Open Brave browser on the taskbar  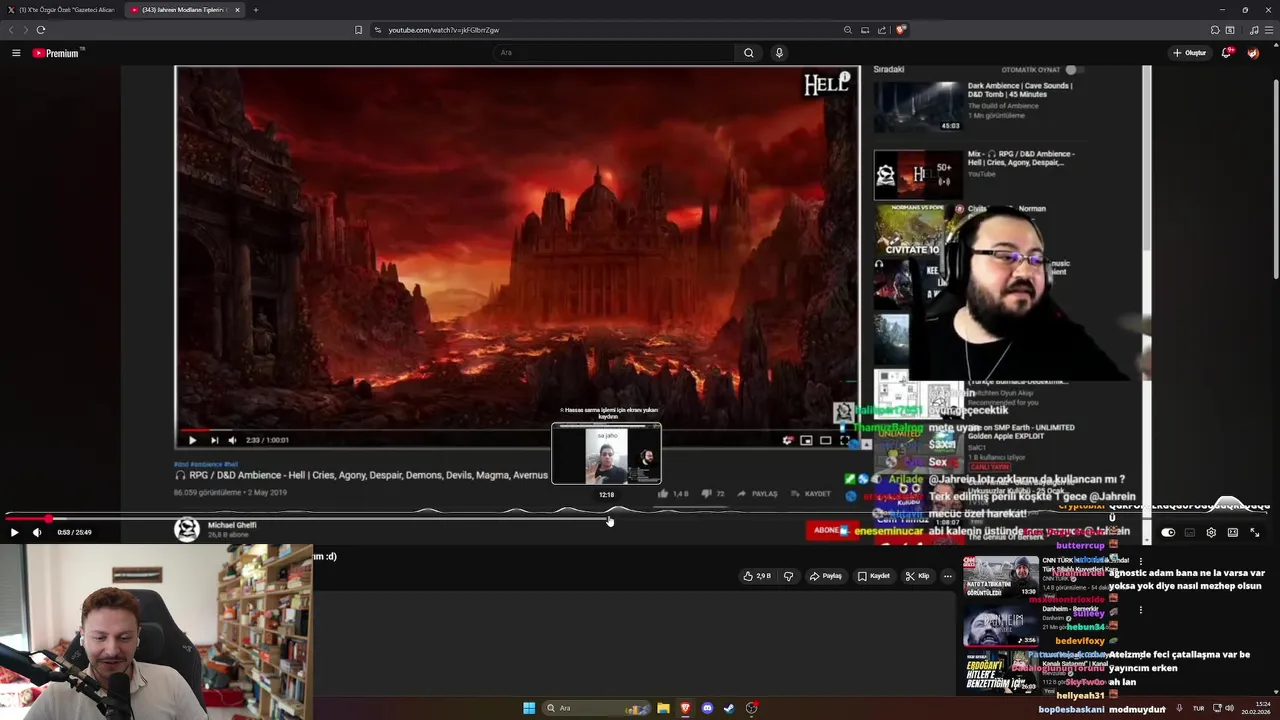click(x=685, y=708)
